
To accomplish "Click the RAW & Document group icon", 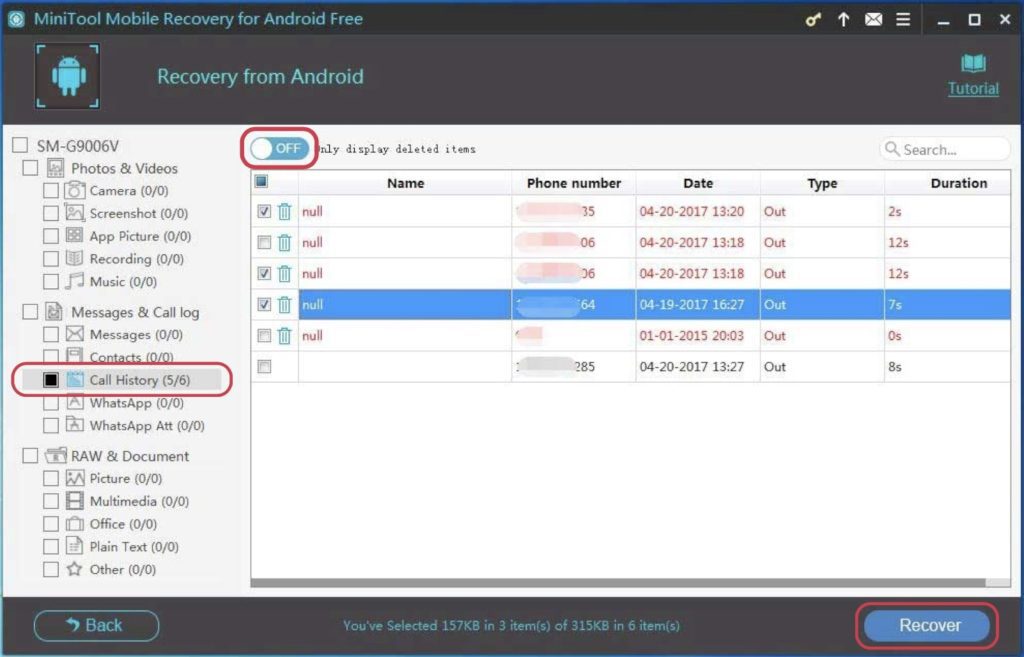I will (56, 455).
